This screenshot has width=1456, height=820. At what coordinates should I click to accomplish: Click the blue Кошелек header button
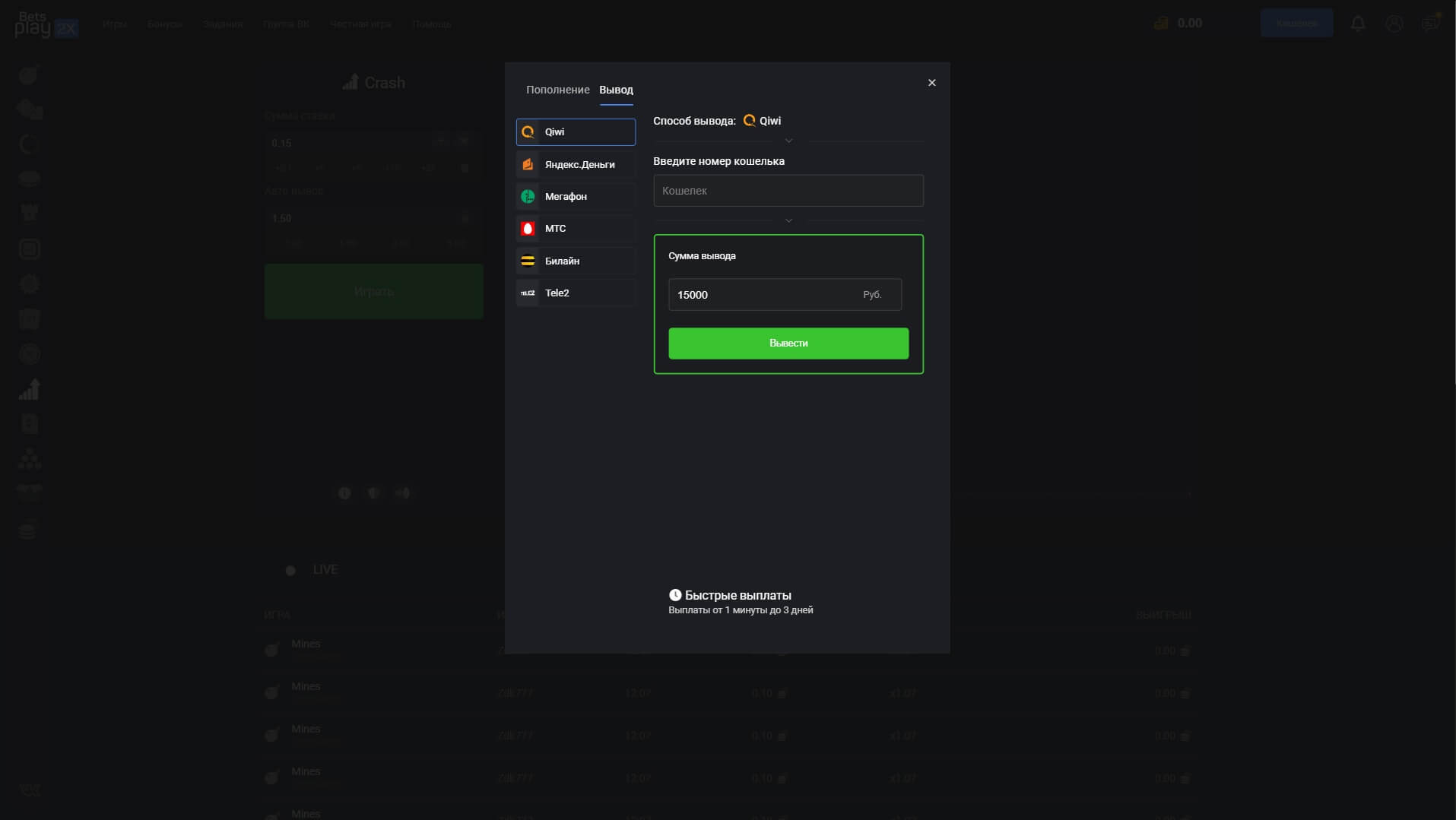1296,24
